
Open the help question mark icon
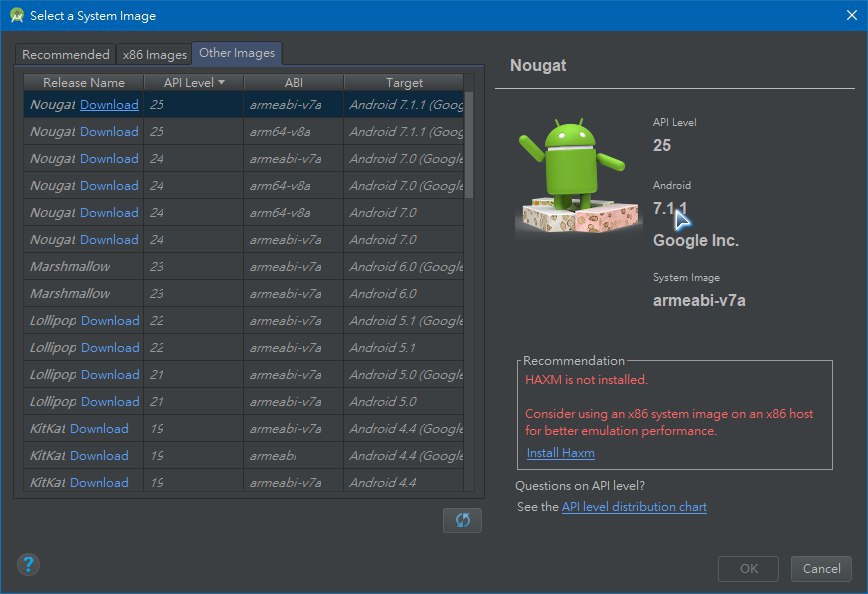28,564
